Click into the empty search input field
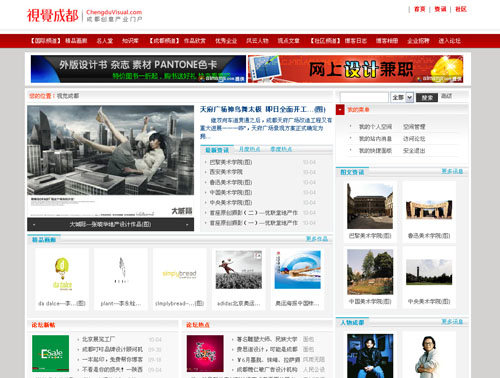 click(364, 97)
